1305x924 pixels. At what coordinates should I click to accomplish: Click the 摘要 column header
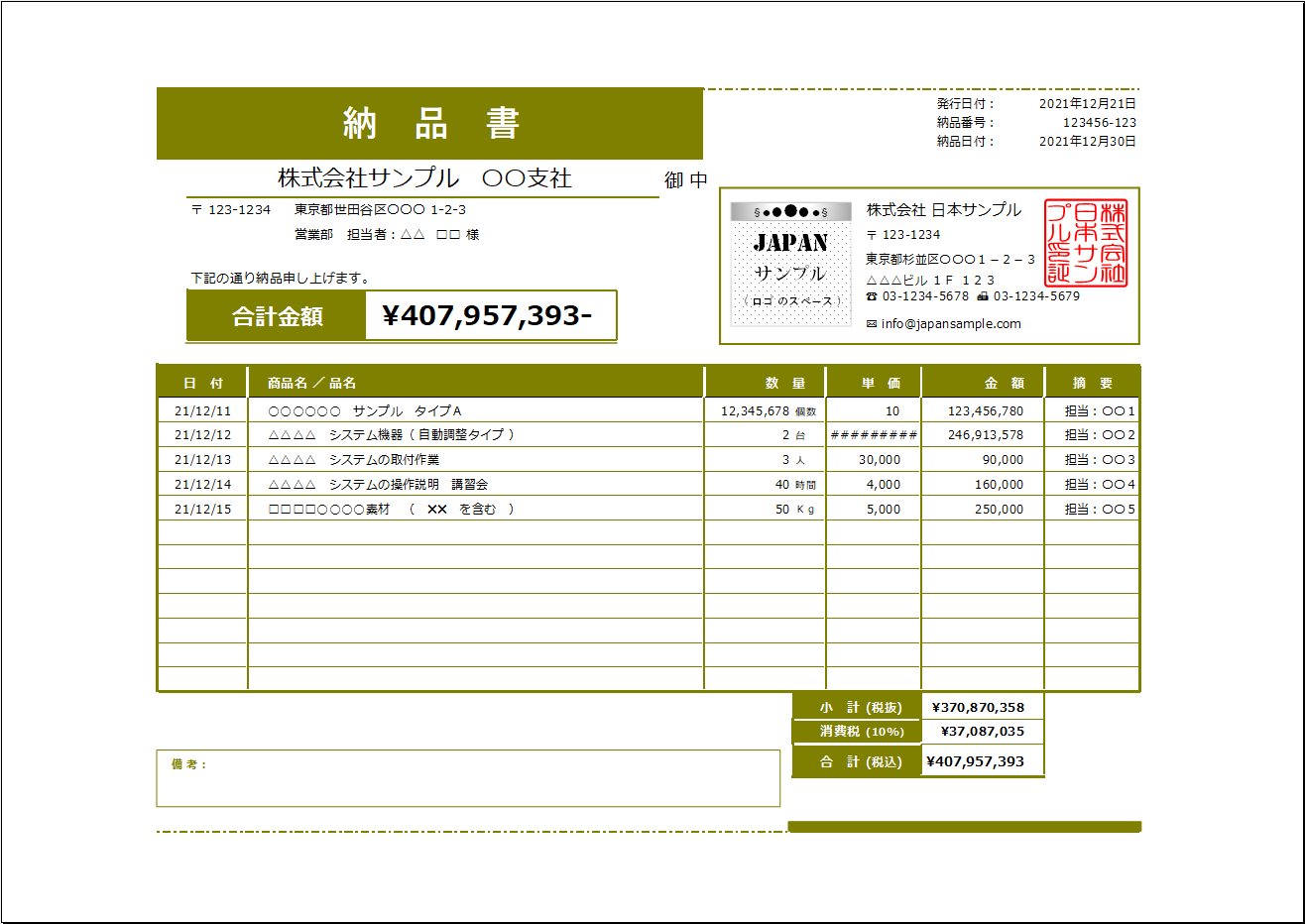[x=1091, y=382]
